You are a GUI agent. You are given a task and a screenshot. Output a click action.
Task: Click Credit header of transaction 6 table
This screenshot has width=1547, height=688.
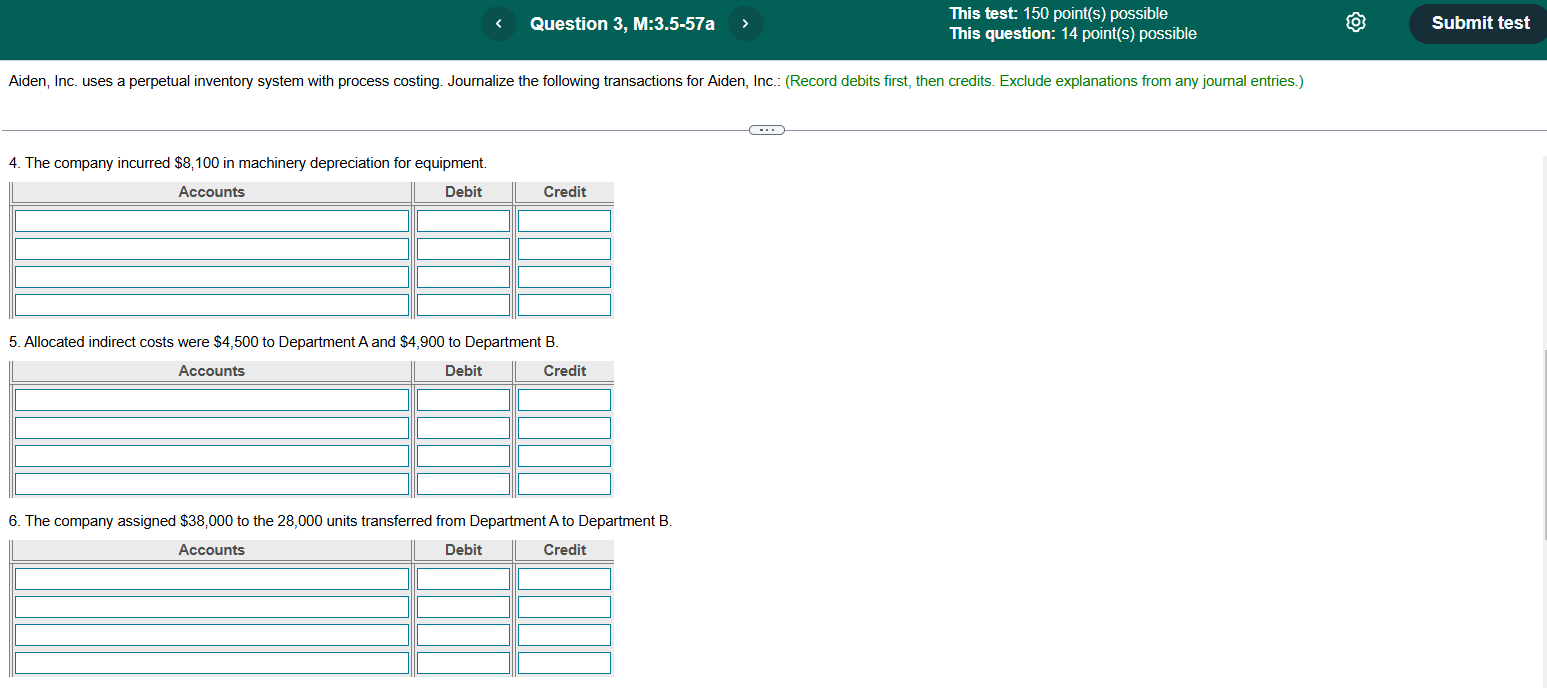(565, 550)
